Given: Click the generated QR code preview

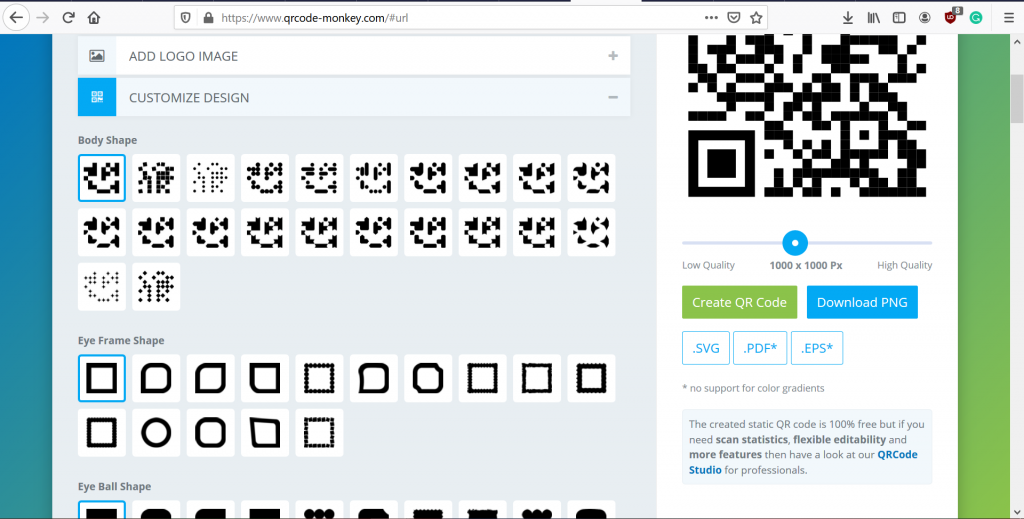Looking at the screenshot, I should coord(807,116).
